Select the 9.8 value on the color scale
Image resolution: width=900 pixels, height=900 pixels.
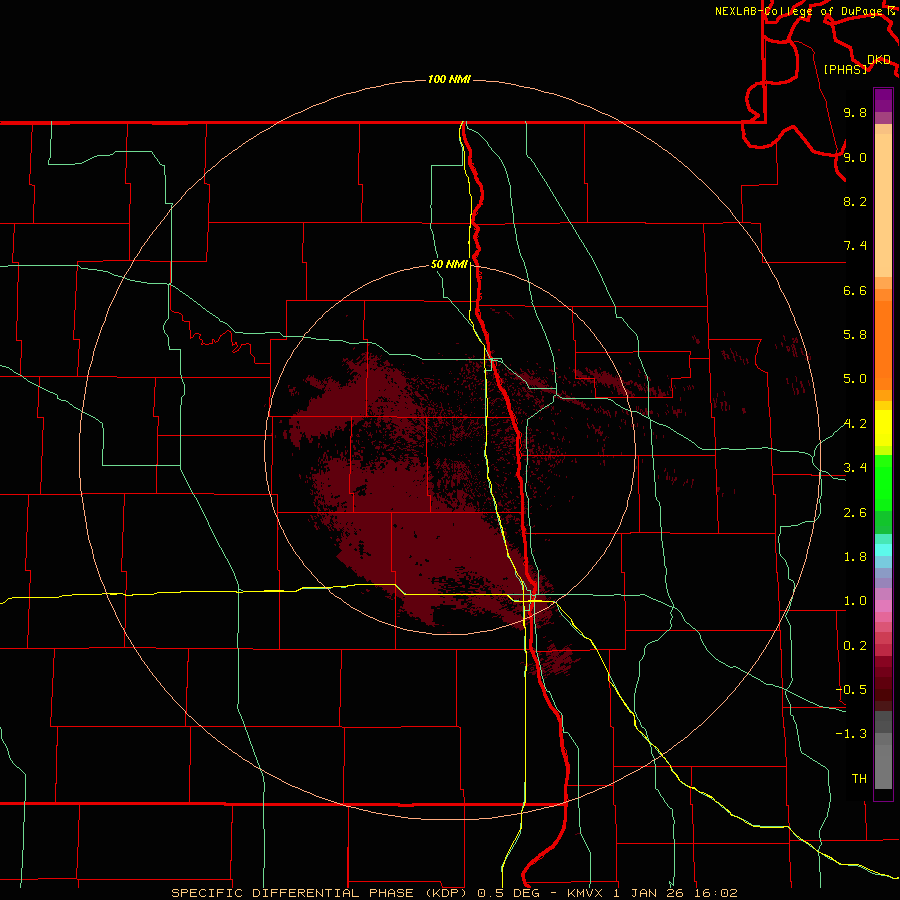click(855, 112)
